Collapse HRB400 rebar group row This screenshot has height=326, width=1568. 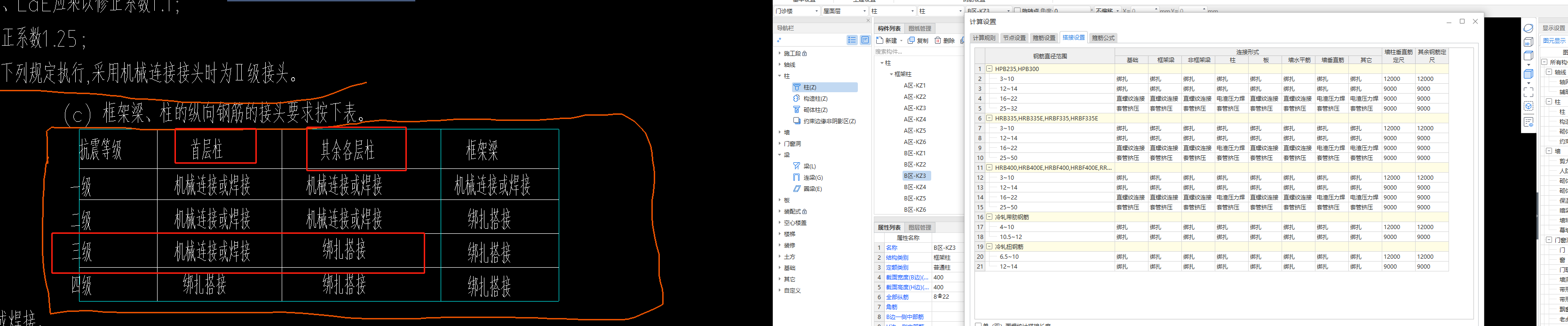tap(990, 167)
